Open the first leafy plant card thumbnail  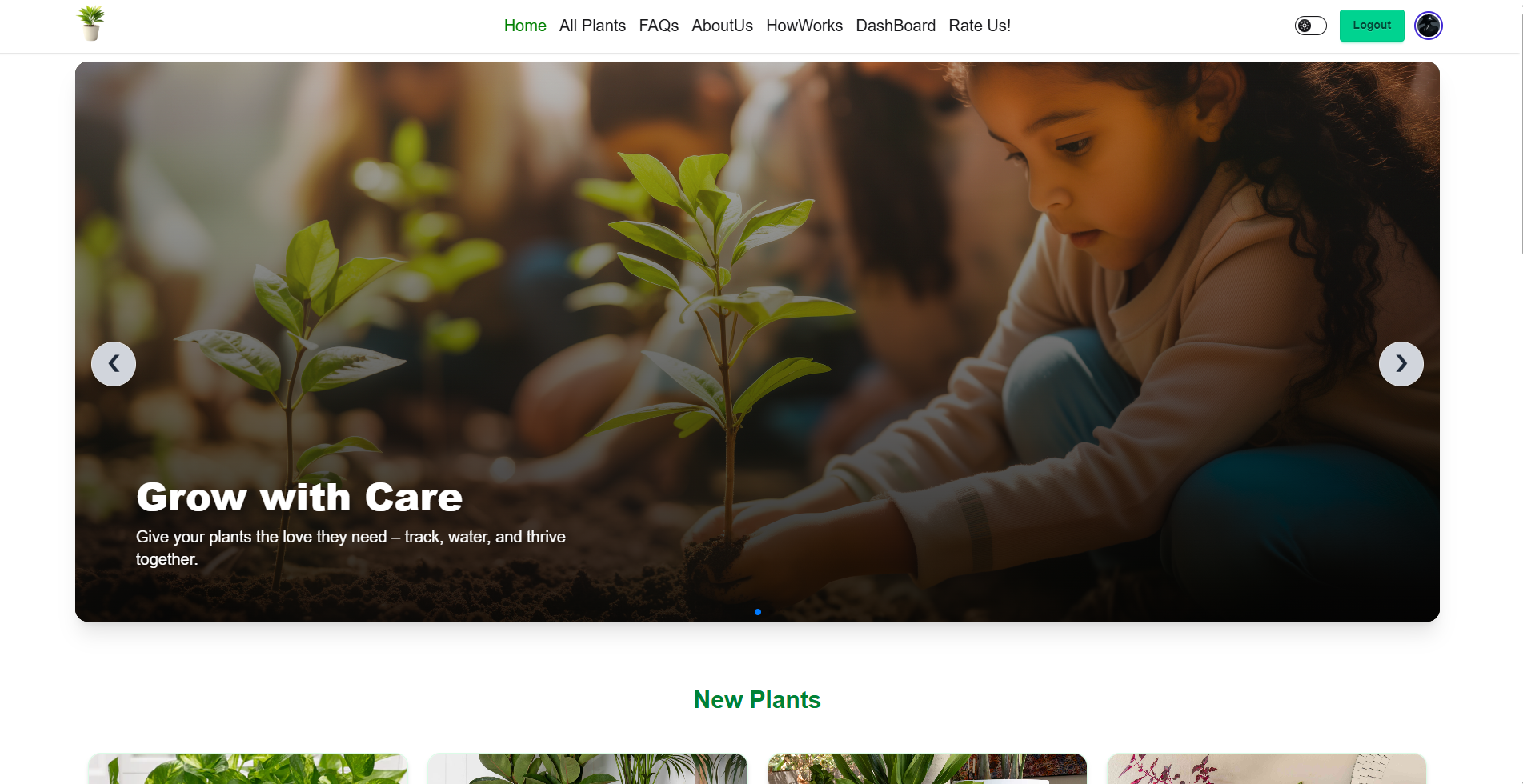click(x=248, y=769)
